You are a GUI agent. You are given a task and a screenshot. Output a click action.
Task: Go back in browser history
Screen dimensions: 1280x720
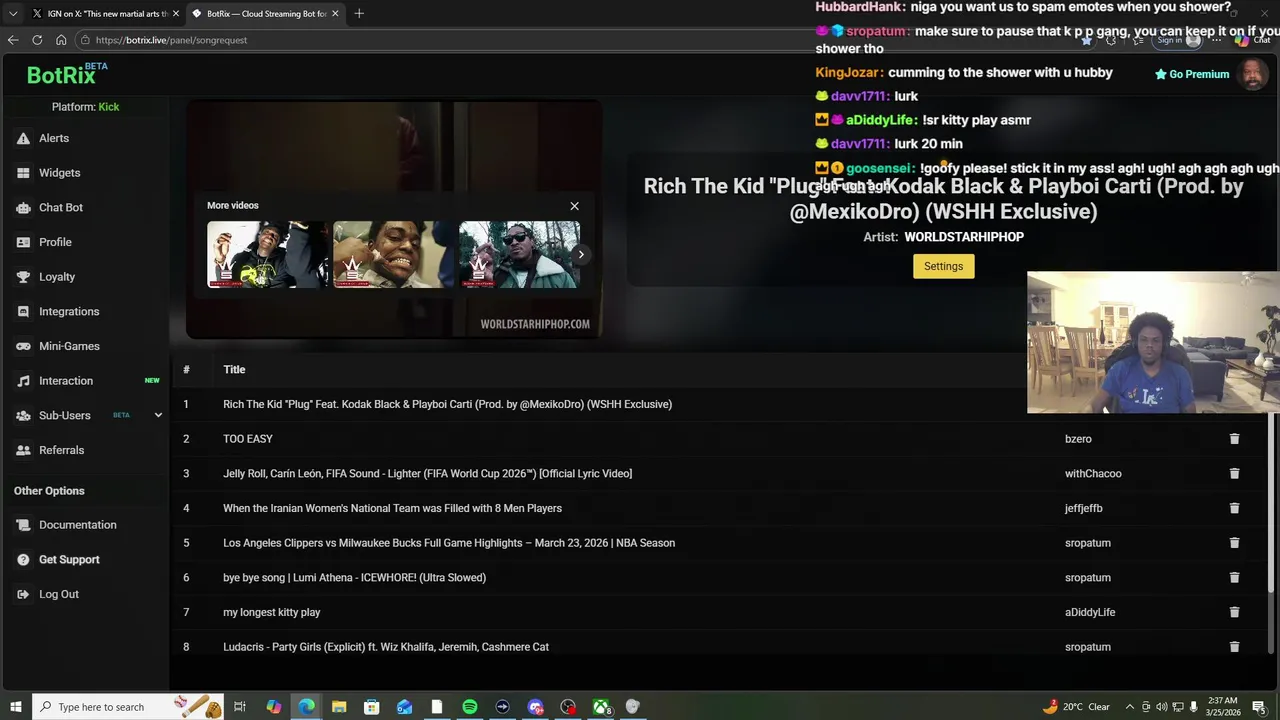[x=13, y=40]
